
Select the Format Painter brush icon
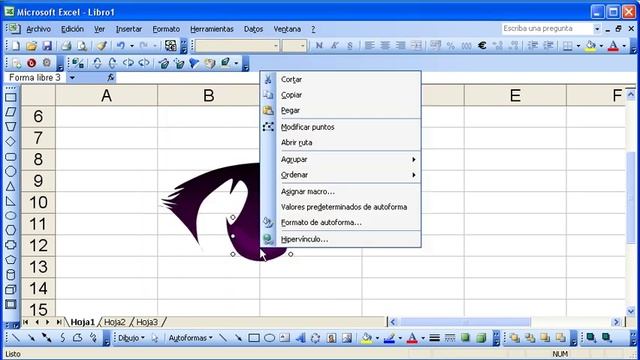tap(101, 46)
